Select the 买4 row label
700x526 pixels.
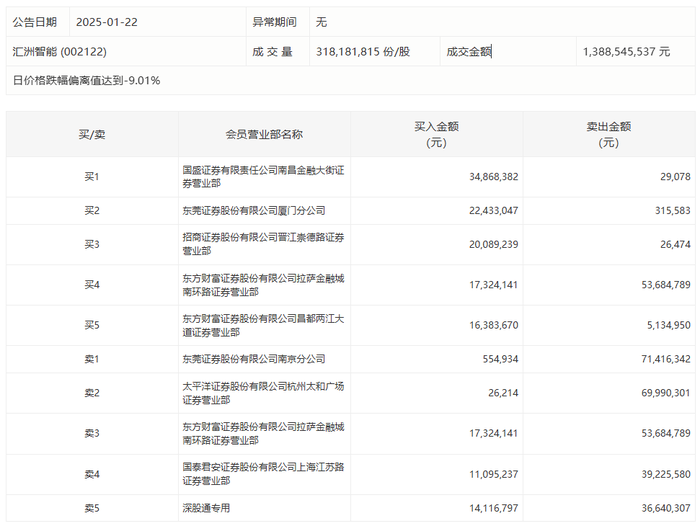coord(92,285)
